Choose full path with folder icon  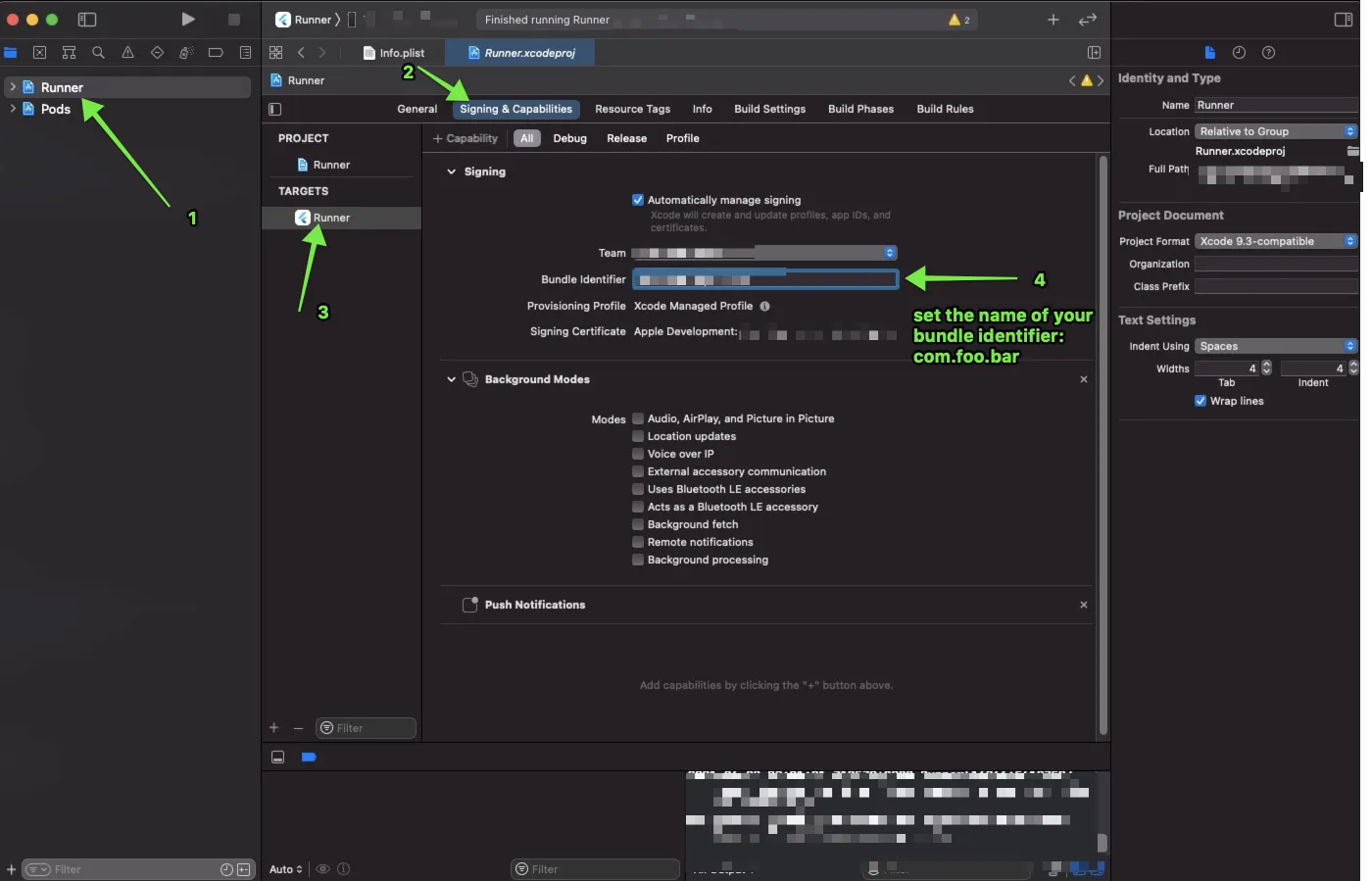[x=1352, y=151]
